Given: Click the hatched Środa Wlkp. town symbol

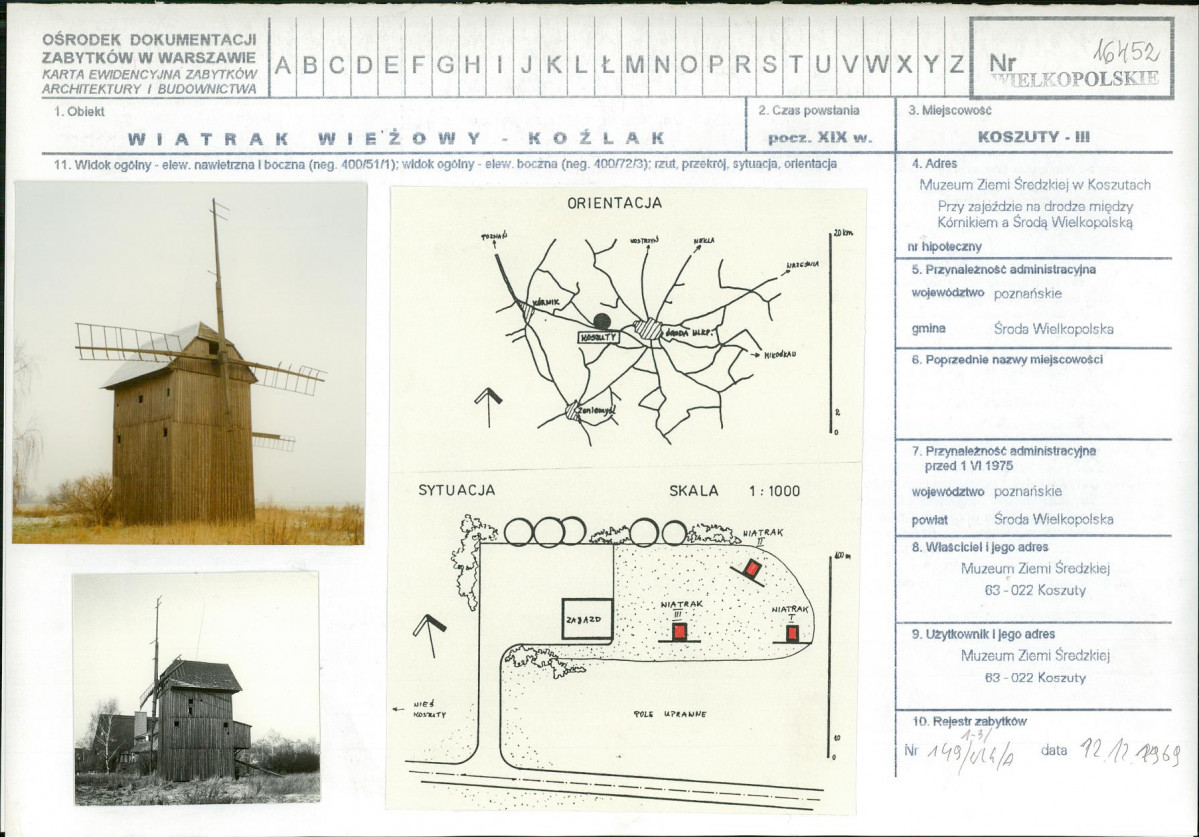Looking at the screenshot, I should (650, 329).
